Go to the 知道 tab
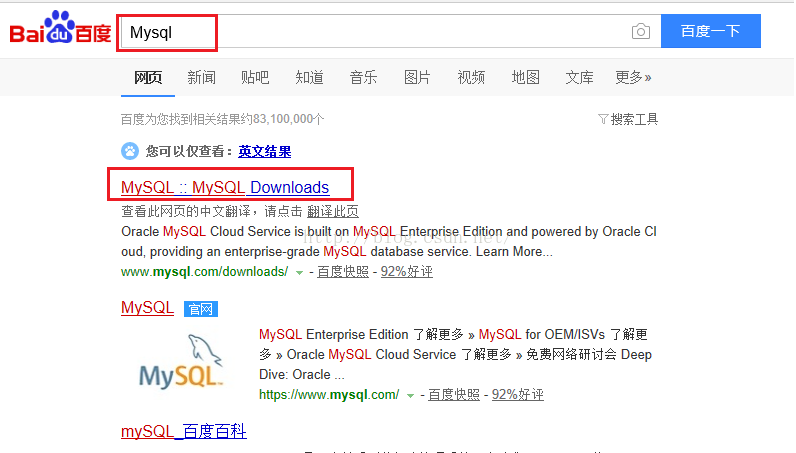This screenshot has width=796, height=453. (309, 78)
